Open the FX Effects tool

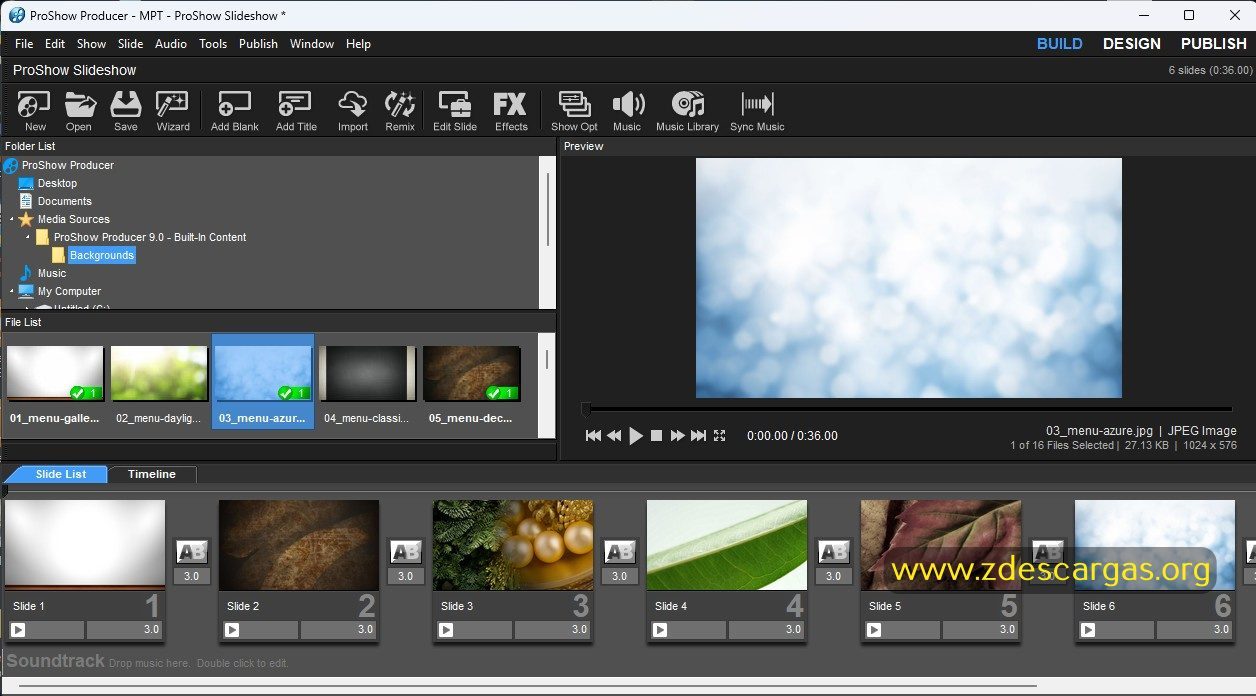tap(511, 111)
